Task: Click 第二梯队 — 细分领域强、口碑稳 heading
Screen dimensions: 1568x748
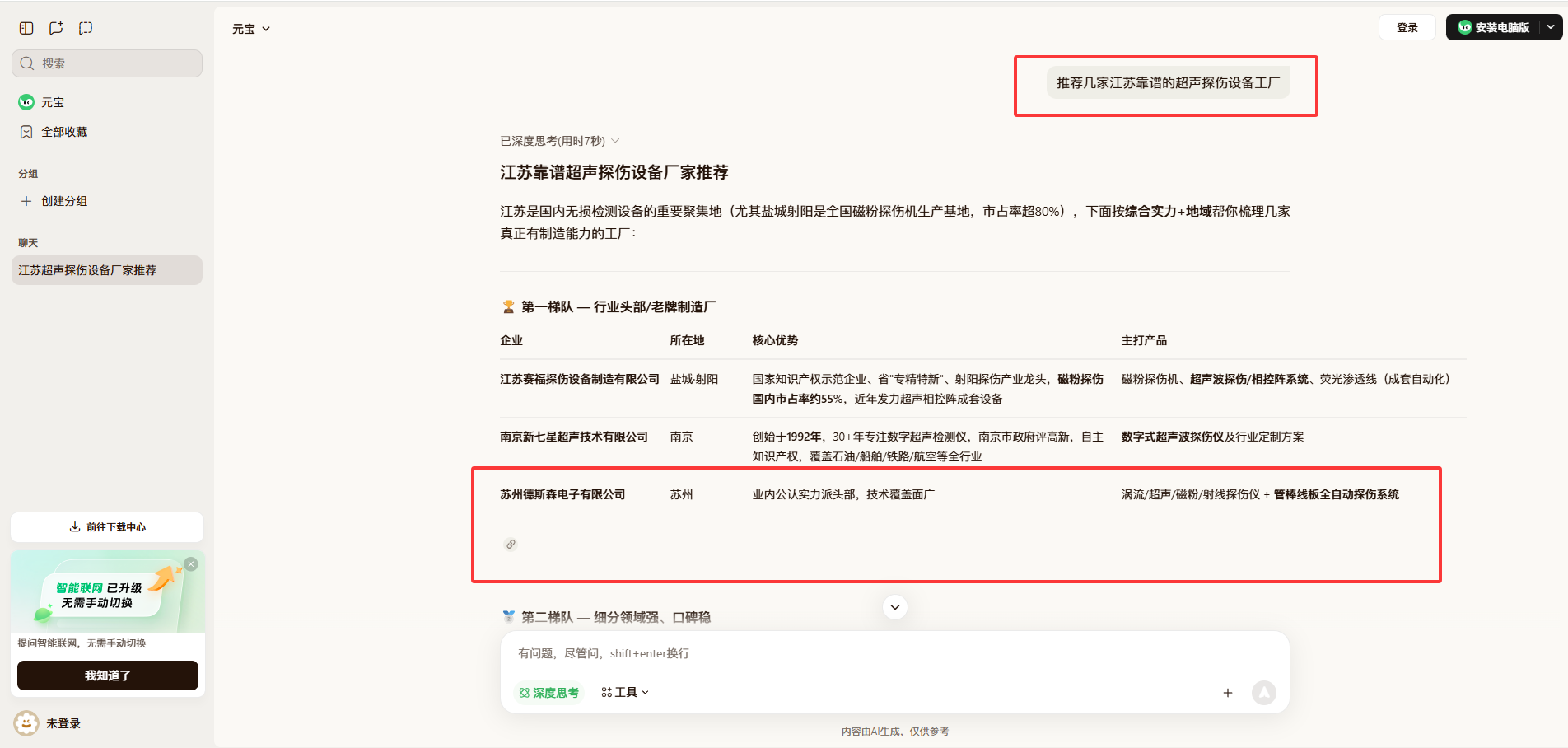Action: tap(616, 617)
